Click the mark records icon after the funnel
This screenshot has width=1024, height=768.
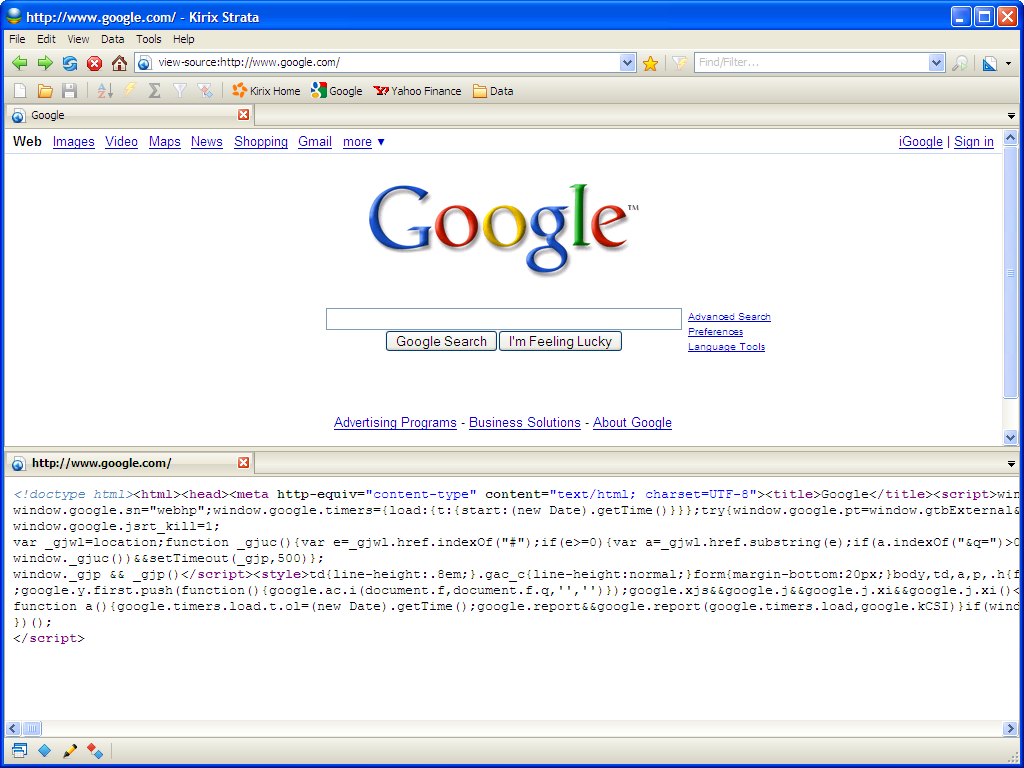pyautogui.click(x=204, y=91)
